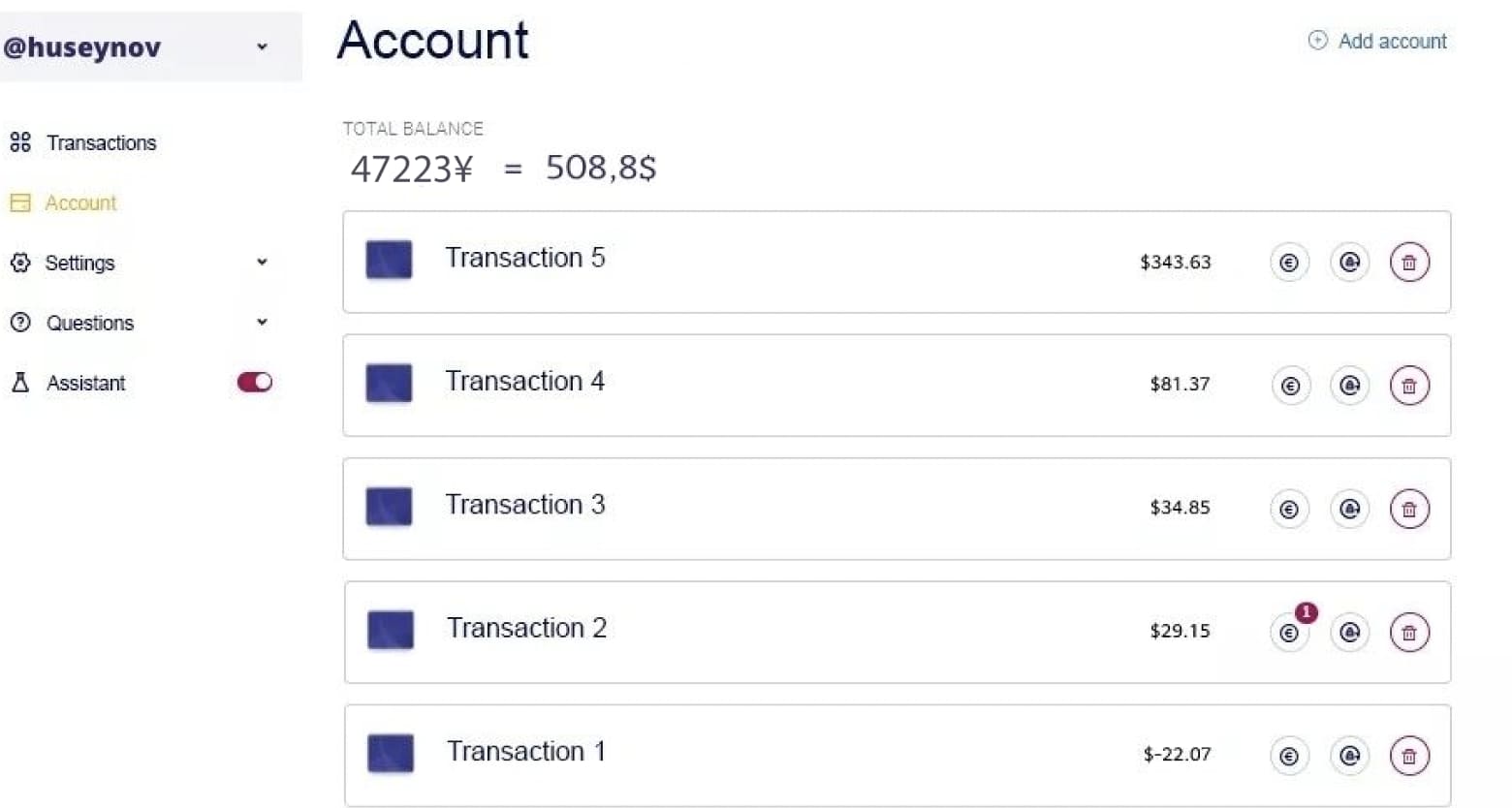The height and width of the screenshot is (808, 1512).
Task: Click the at-sign icon for Transaction 4
Action: pos(1349,386)
